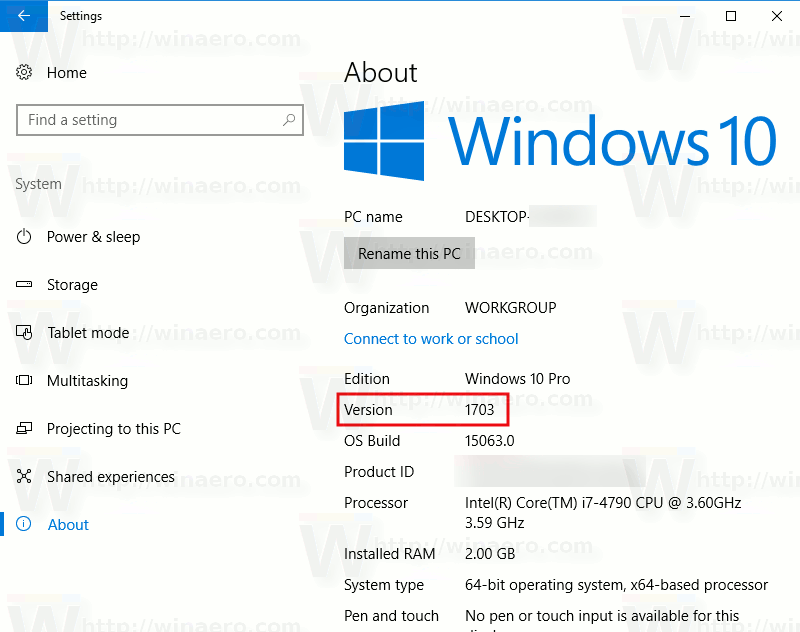Click the Tablet mode icon
This screenshot has height=632, width=800.
[x=24, y=333]
